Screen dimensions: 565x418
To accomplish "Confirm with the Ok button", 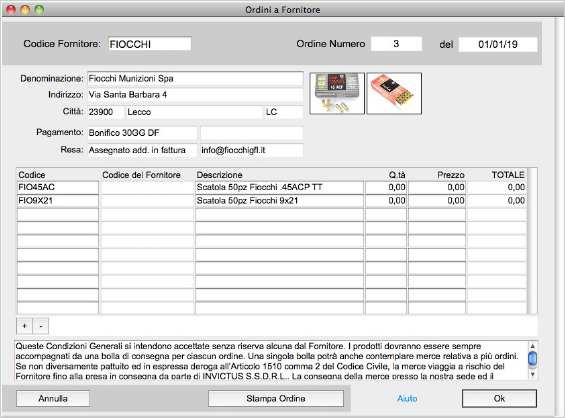I will pos(499,399).
